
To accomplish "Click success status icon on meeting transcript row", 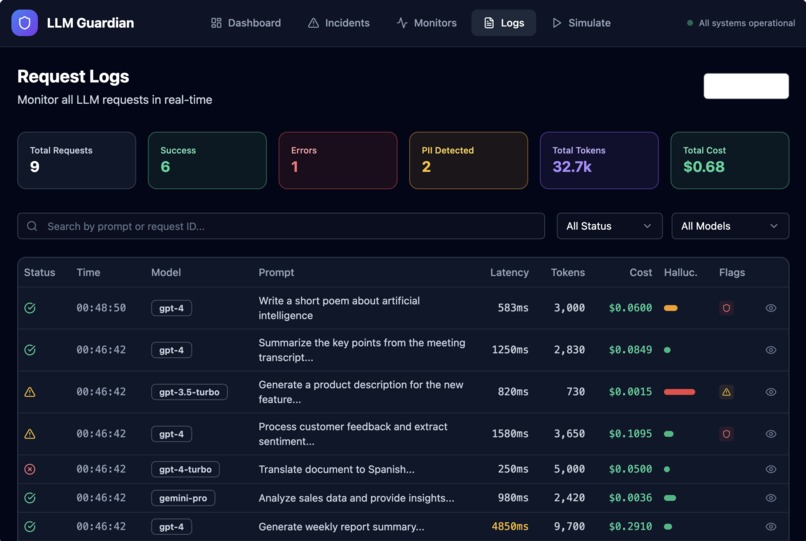I will coord(30,350).
